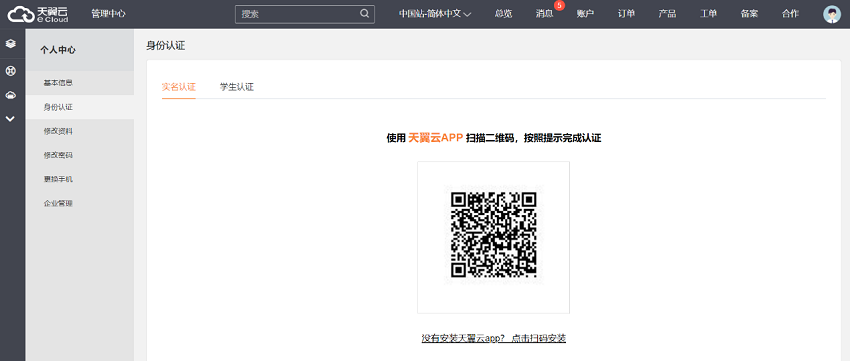The width and height of the screenshot is (850, 361).
Task: Open 管理中心 in the top bar
Action: pyautogui.click(x=108, y=14)
